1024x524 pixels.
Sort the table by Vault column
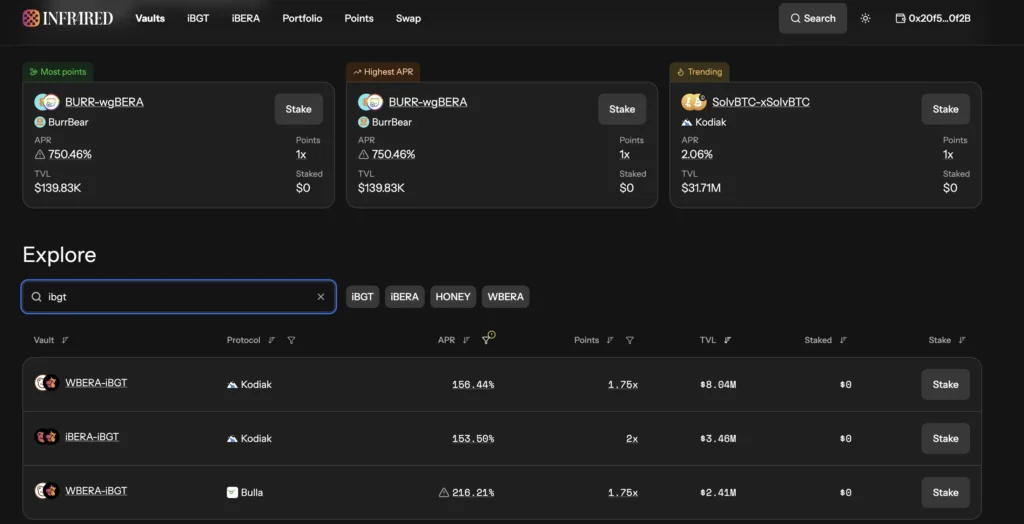click(65, 340)
